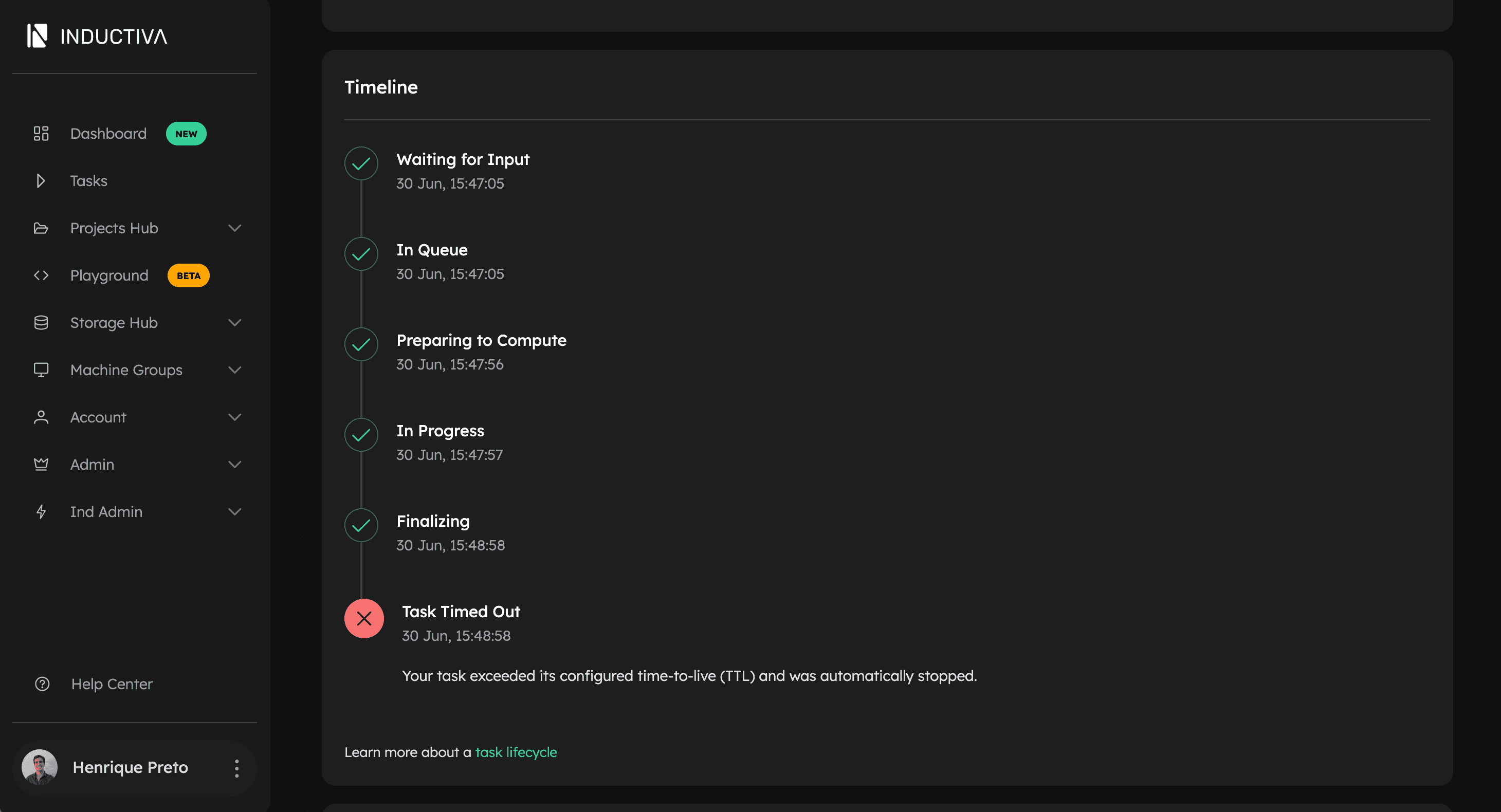Expand the Machine Groups chevron
The width and height of the screenshot is (1501, 812).
coord(235,370)
